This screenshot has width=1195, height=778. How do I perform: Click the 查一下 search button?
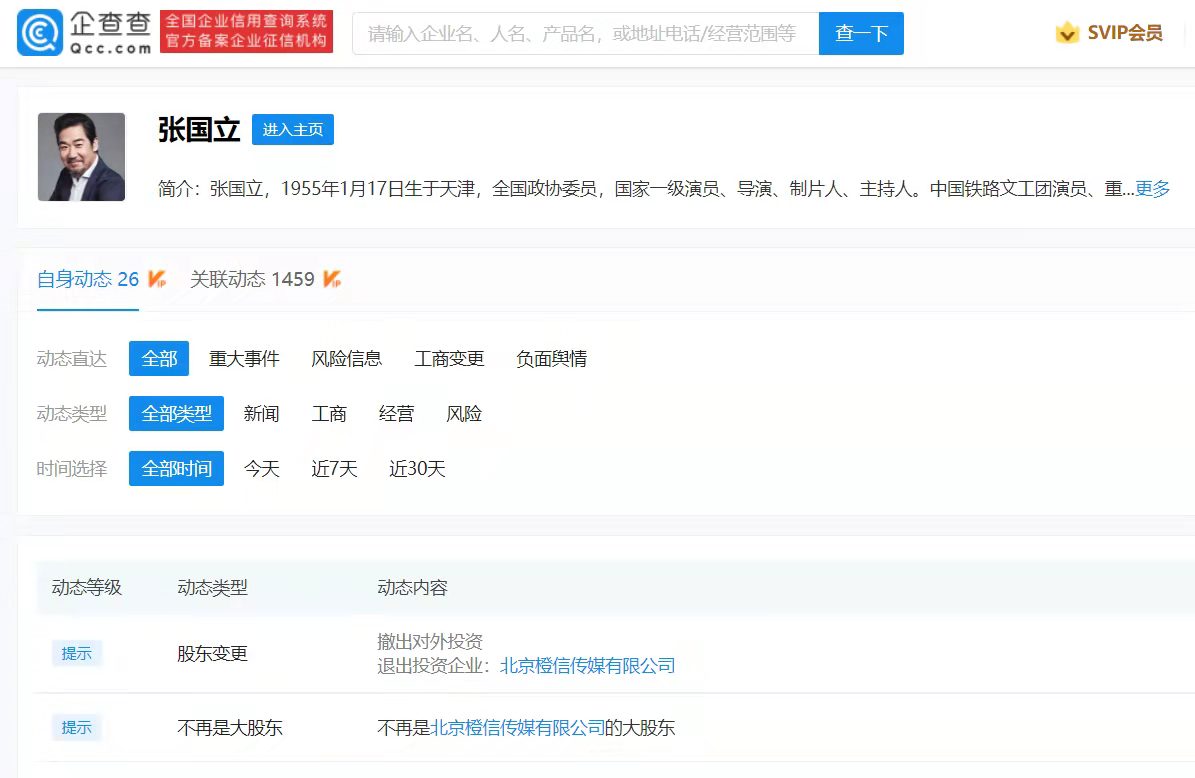861,34
